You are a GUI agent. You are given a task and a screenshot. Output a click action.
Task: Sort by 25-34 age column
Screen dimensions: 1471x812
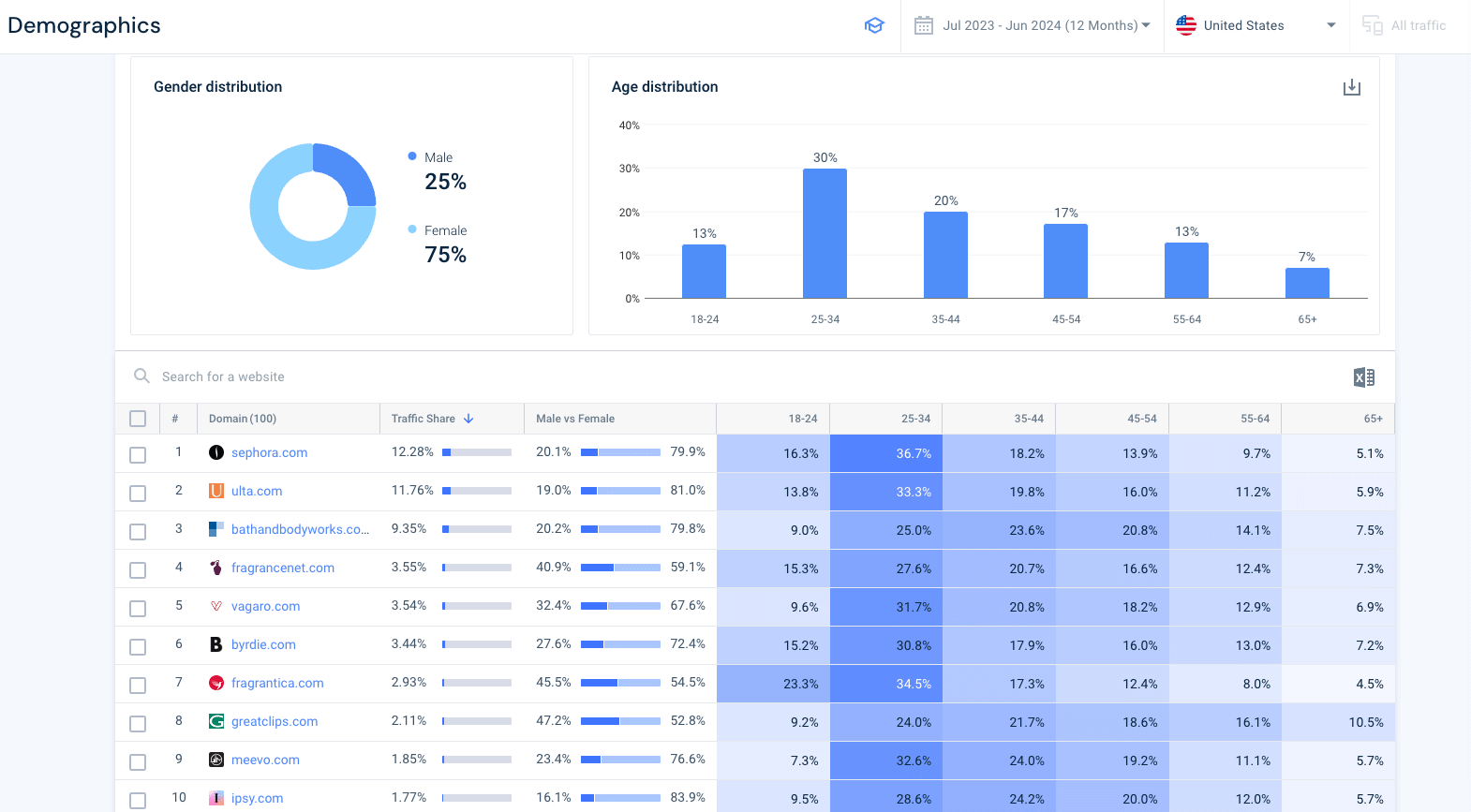tap(915, 419)
